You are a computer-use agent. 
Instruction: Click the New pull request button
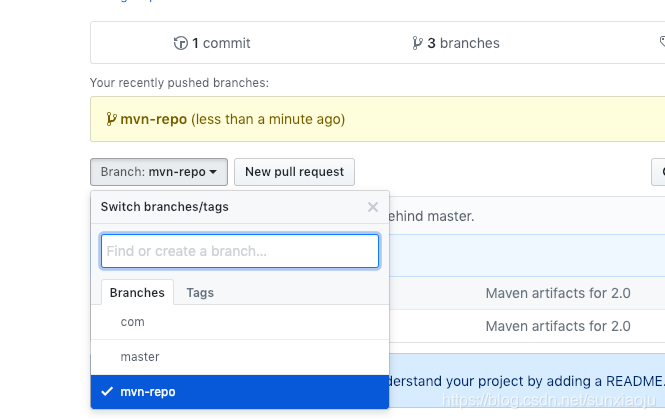(294, 172)
